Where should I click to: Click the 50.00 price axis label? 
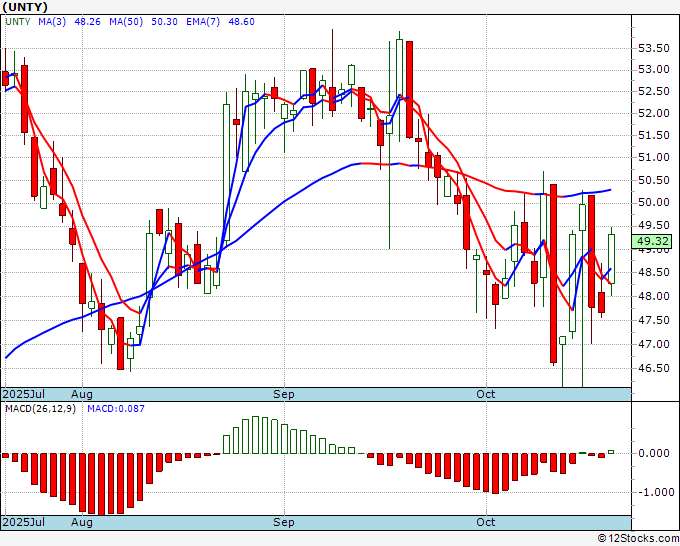coord(654,203)
